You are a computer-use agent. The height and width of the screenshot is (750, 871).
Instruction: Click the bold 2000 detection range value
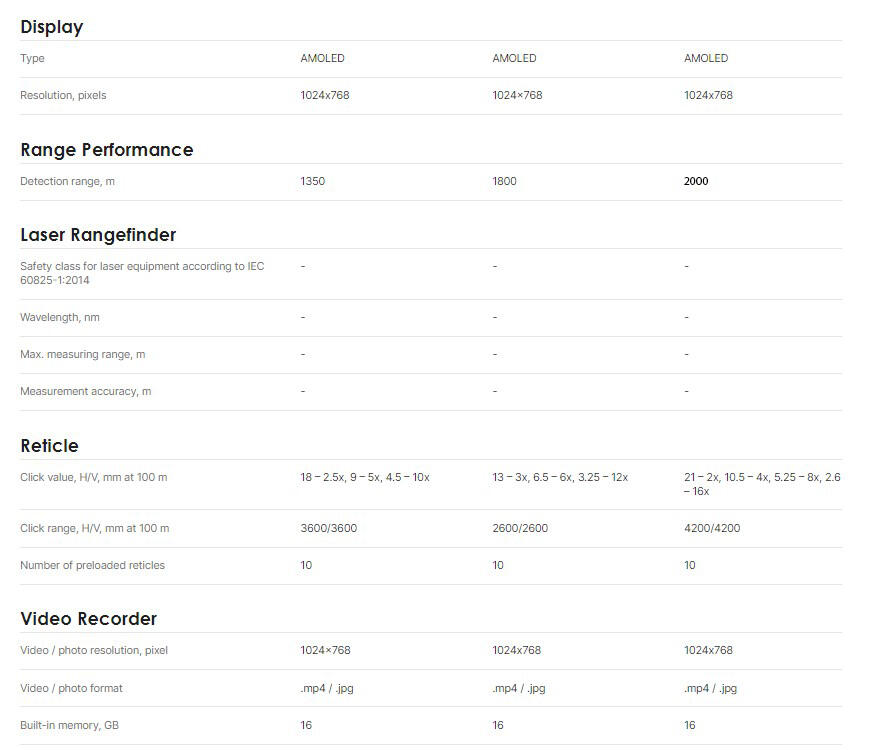click(696, 182)
